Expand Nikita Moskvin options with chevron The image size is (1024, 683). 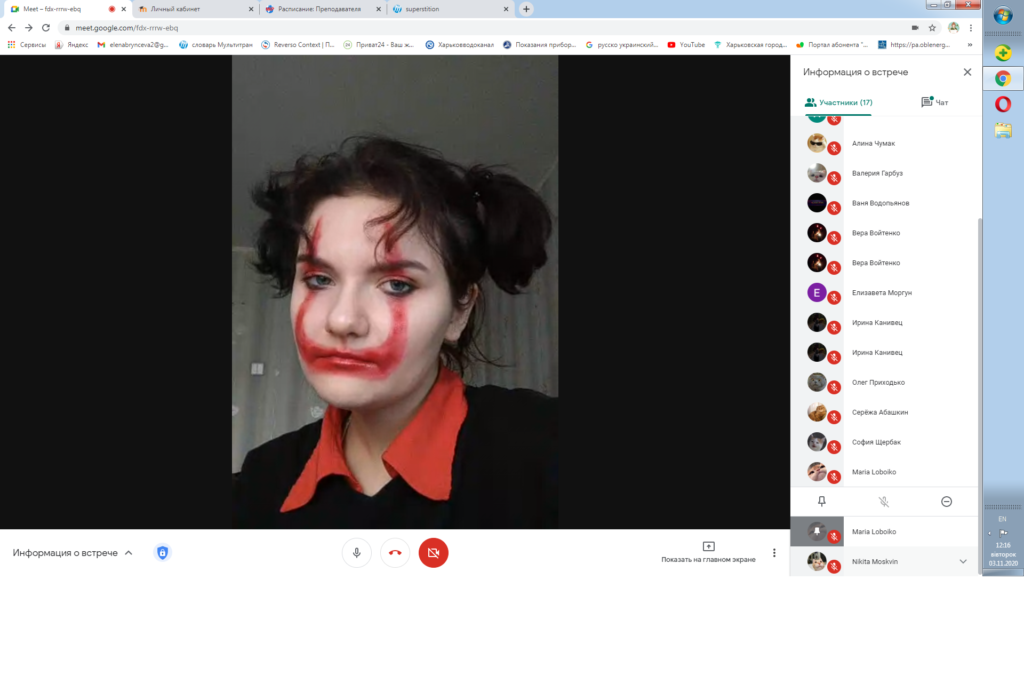(x=963, y=562)
